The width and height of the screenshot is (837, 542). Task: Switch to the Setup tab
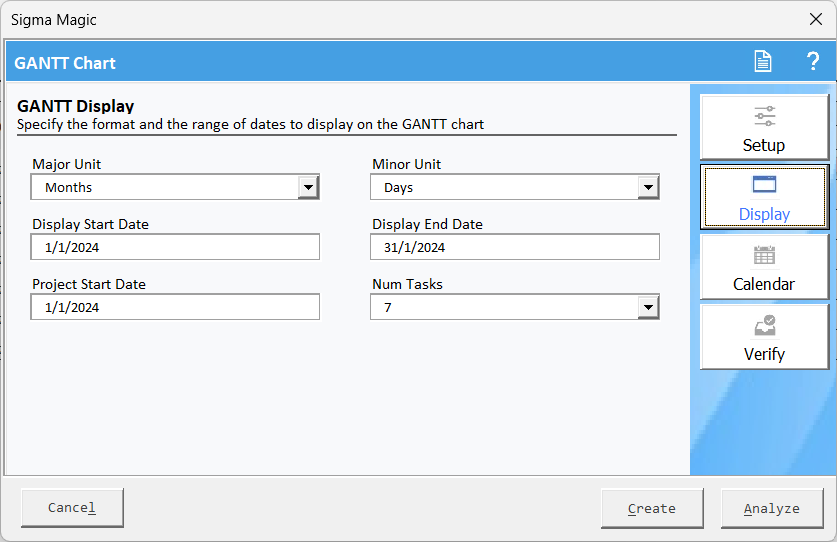click(764, 128)
